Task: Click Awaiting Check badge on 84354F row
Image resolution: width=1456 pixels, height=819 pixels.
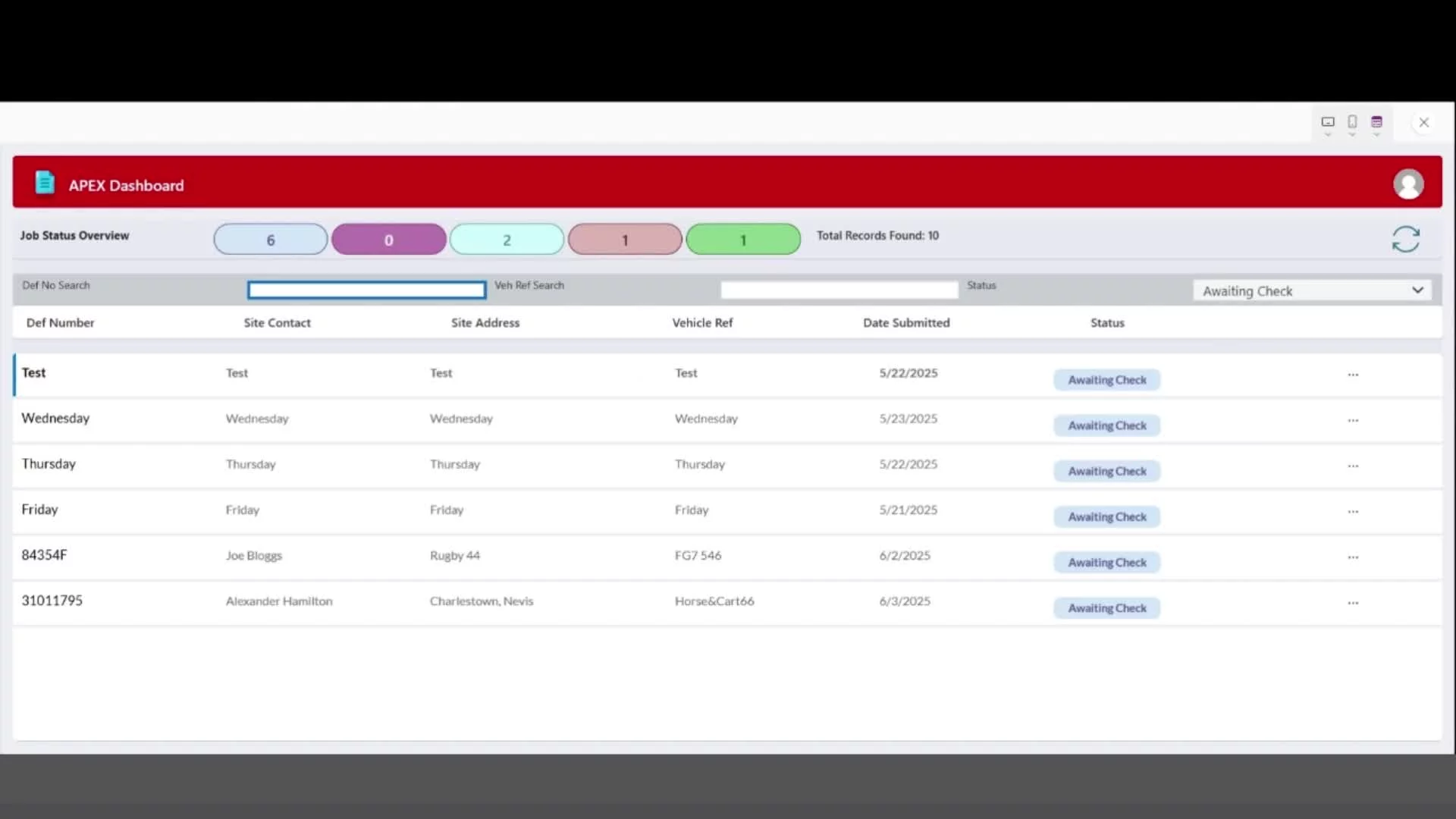Action: pyautogui.click(x=1106, y=562)
